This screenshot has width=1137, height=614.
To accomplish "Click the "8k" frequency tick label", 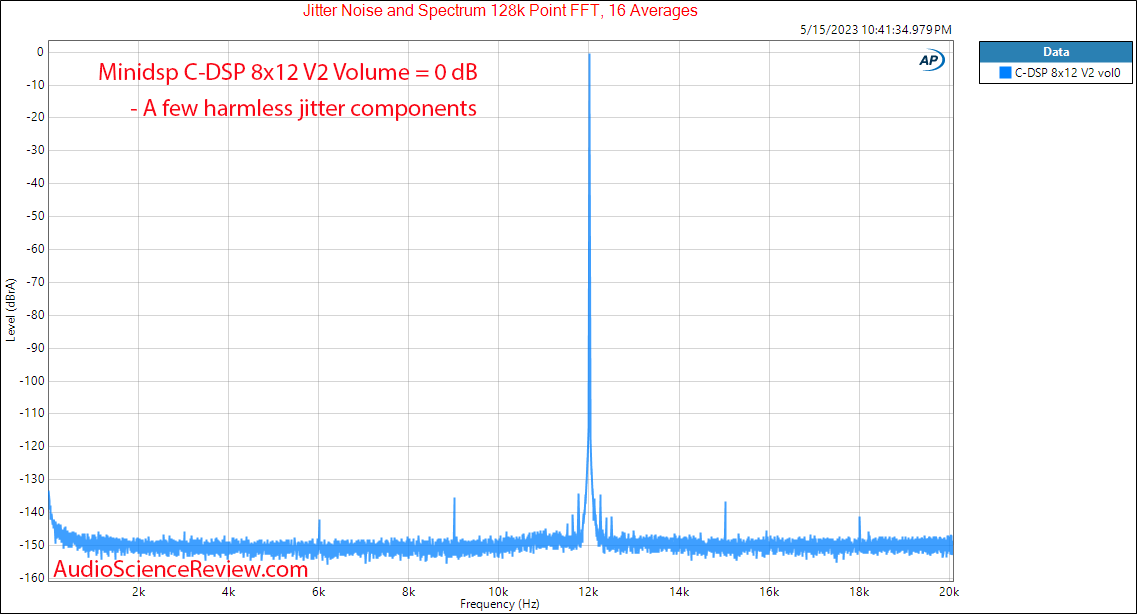I will (408, 592).
